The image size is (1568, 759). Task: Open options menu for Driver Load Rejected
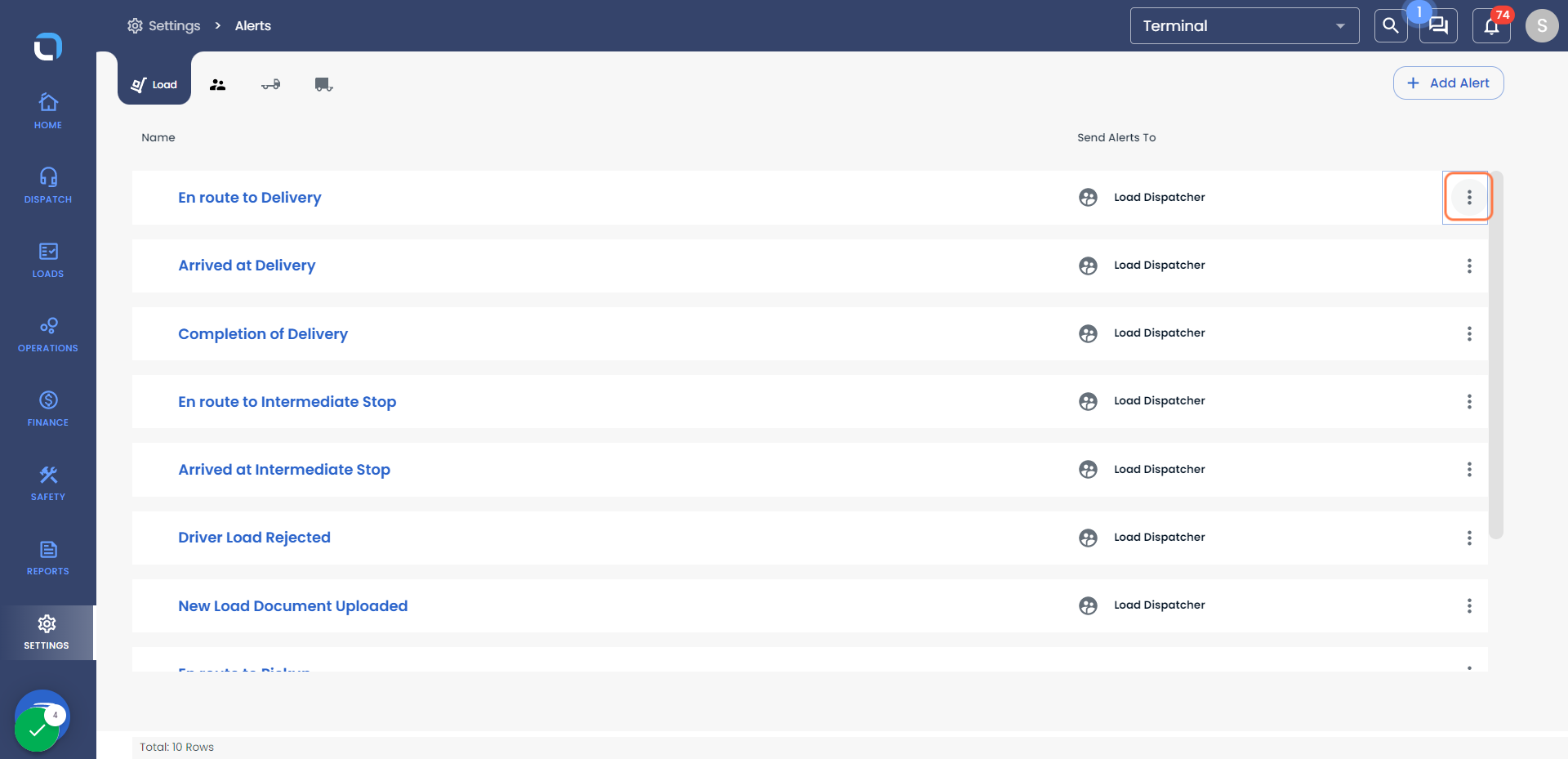point(1469,538)
